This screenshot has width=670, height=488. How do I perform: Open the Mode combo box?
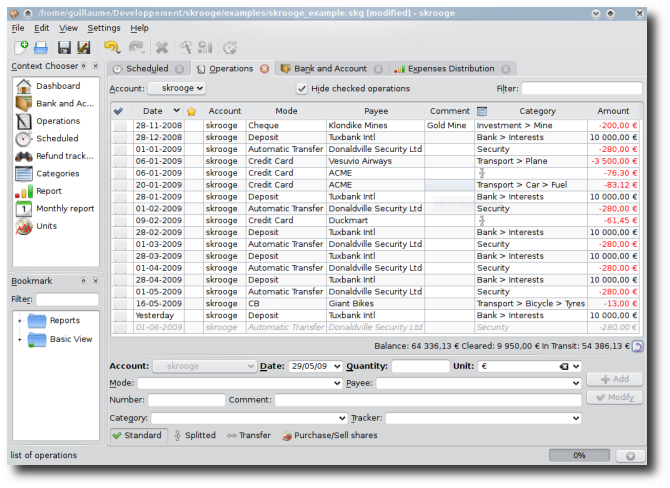coord(240,383)
